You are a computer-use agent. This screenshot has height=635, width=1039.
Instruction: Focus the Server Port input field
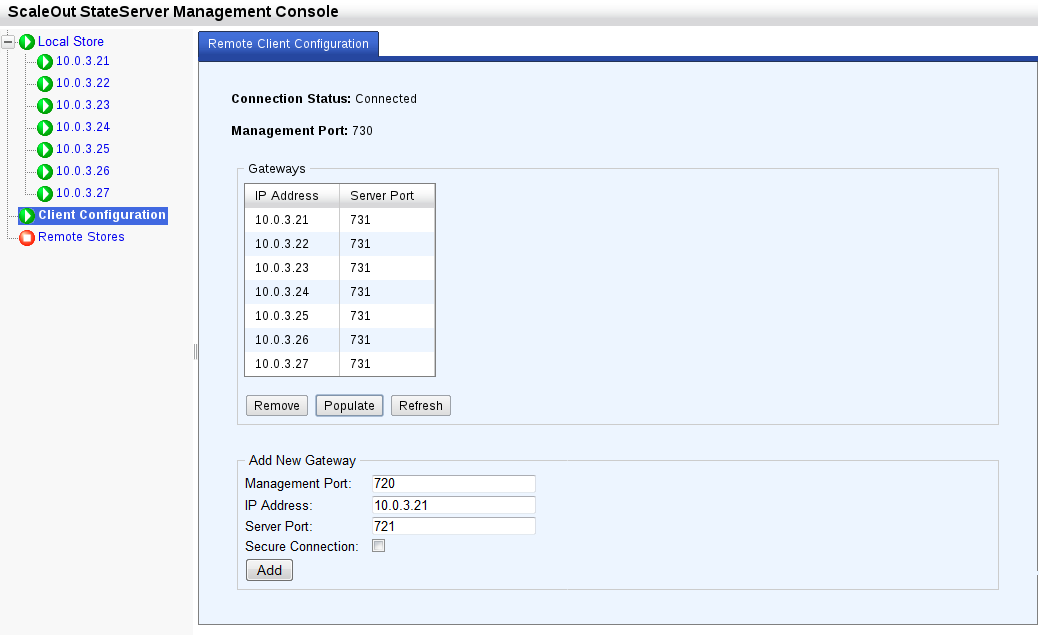pyautogui.click(x=454, y=526)
